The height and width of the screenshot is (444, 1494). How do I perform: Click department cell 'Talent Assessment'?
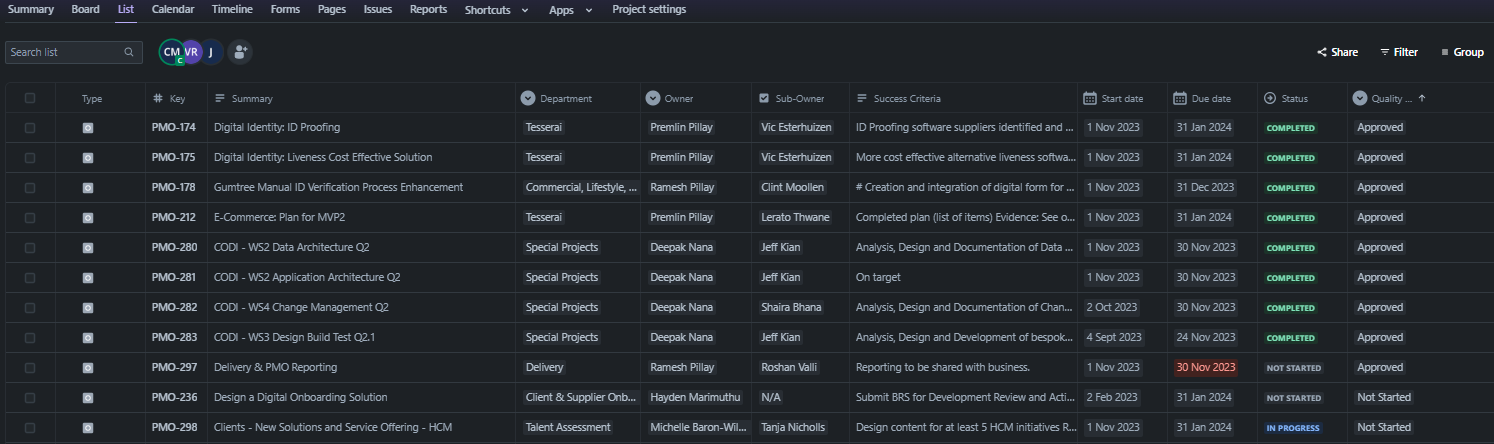[x=568, y=428]
